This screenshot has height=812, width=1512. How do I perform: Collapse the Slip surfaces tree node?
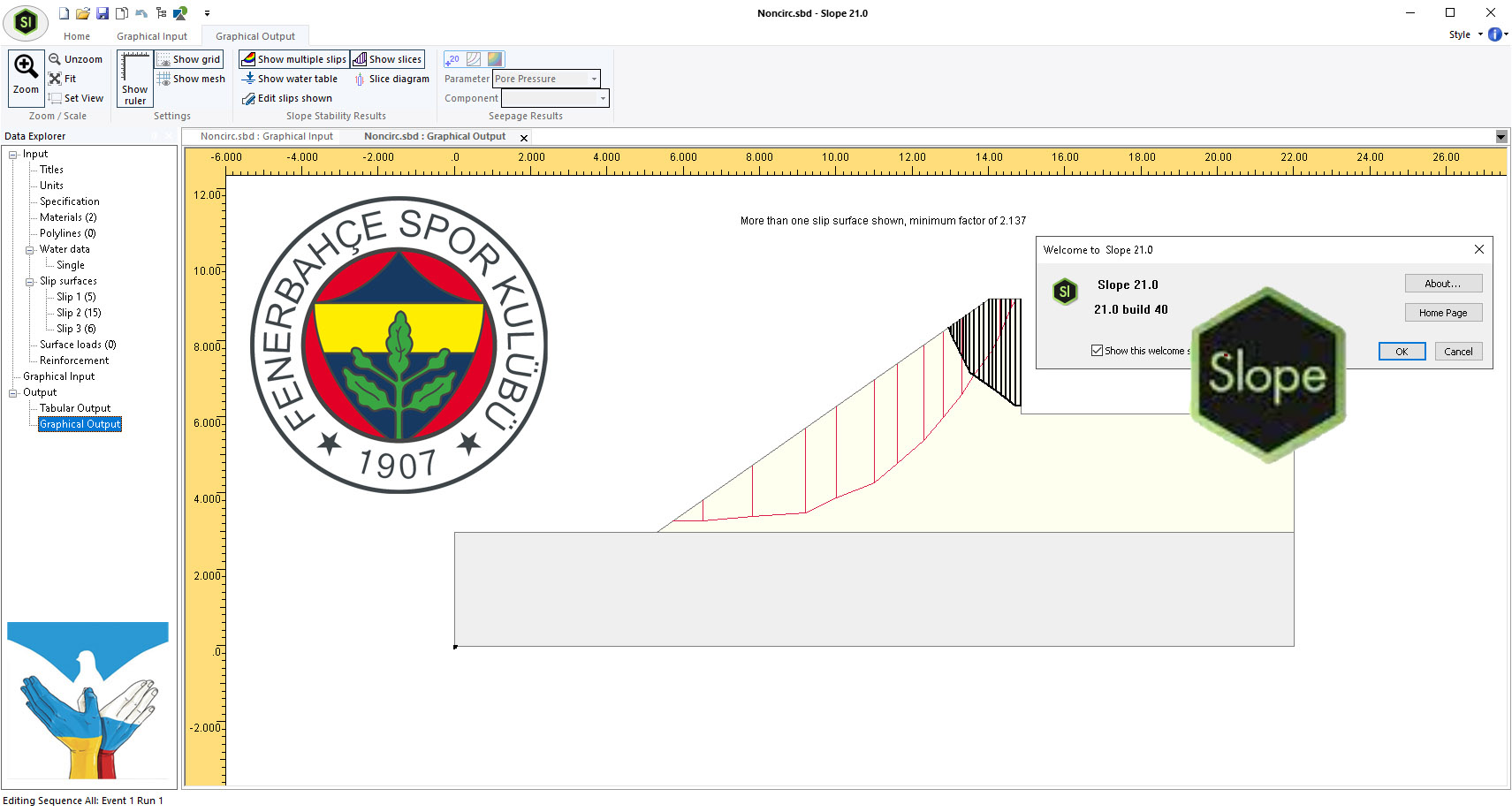[32, 280]
